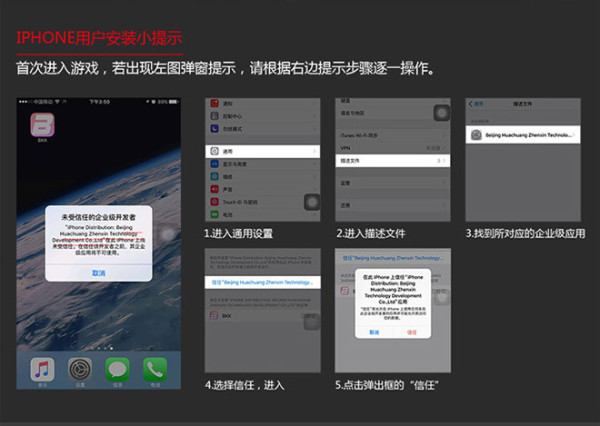
Task: Open the BKK app on the home screen
Action: click(x=42, y=125)
